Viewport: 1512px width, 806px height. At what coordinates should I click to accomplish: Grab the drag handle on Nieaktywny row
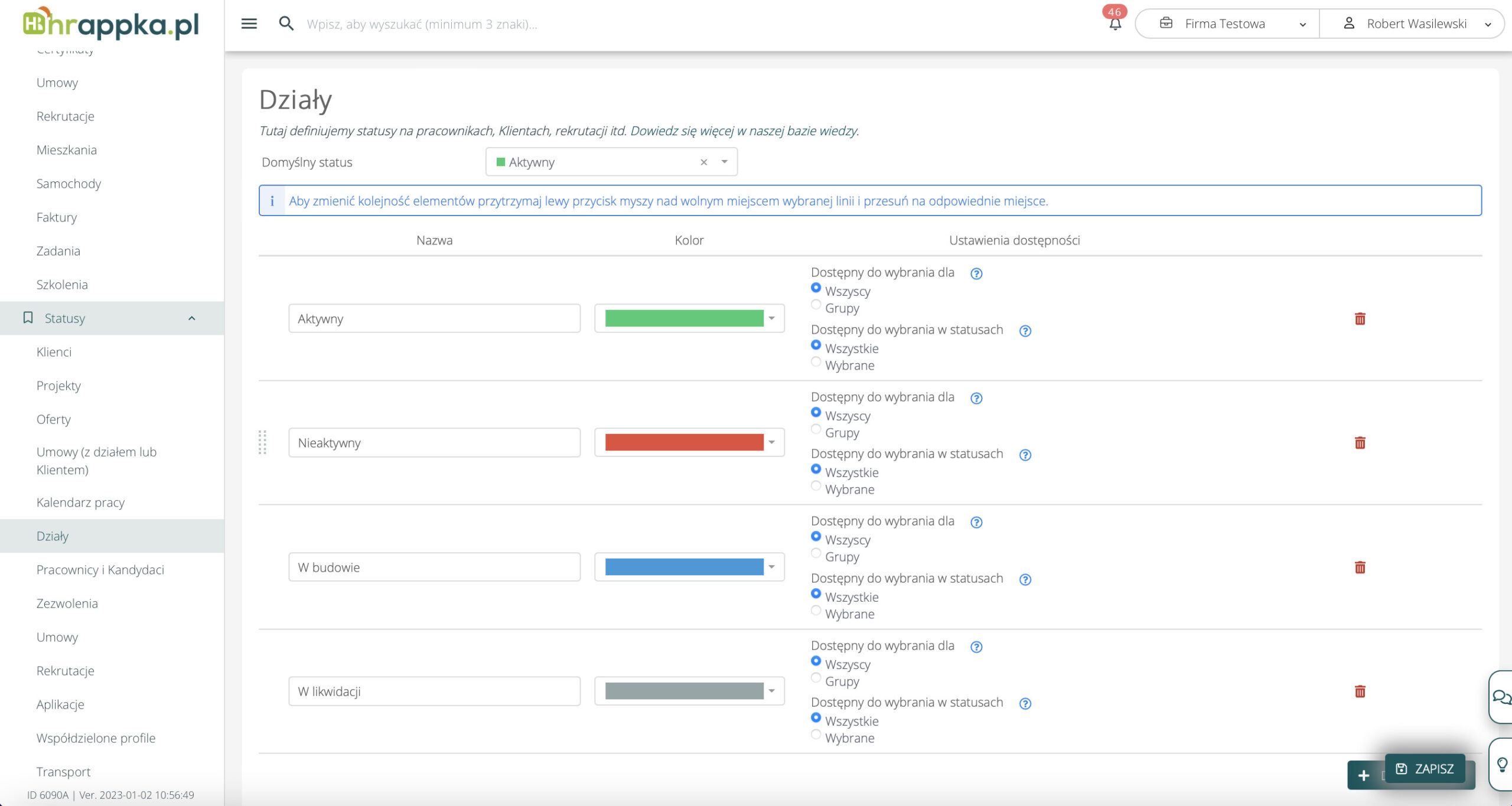coord(263,442)
